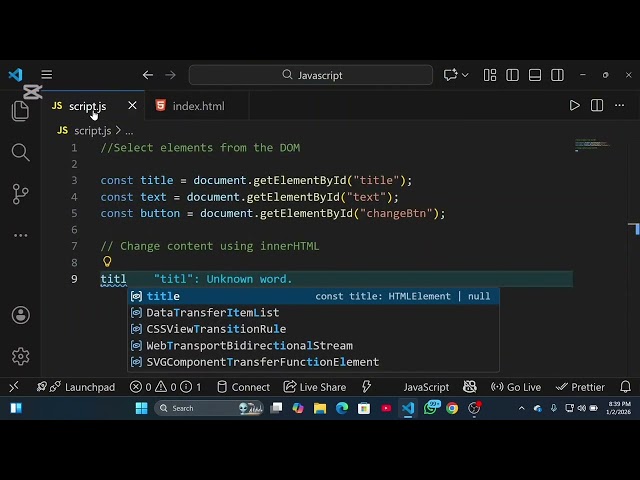Click the taskbar Search box

[209, 408]
